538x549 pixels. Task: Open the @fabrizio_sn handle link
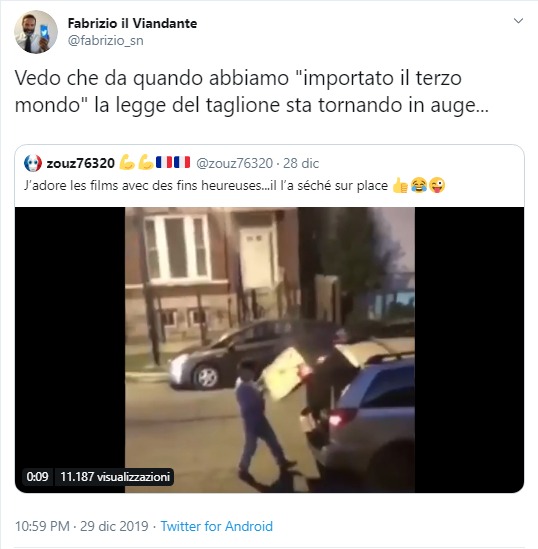click(105, 41)
